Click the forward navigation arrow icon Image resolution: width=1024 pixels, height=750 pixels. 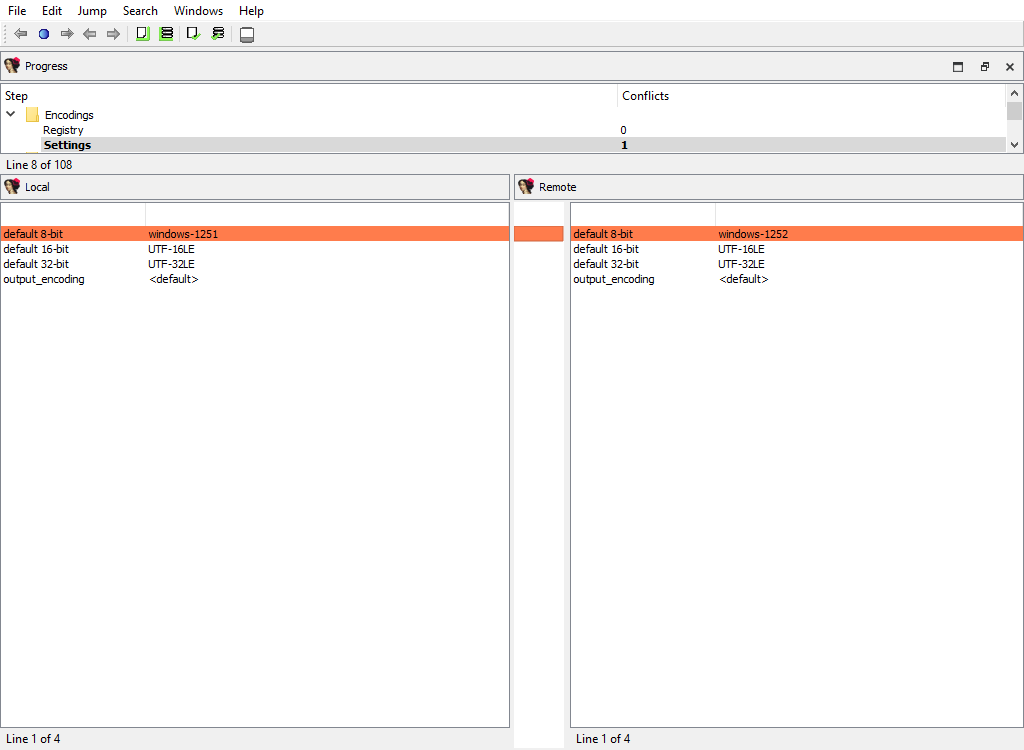click(67, 33)
